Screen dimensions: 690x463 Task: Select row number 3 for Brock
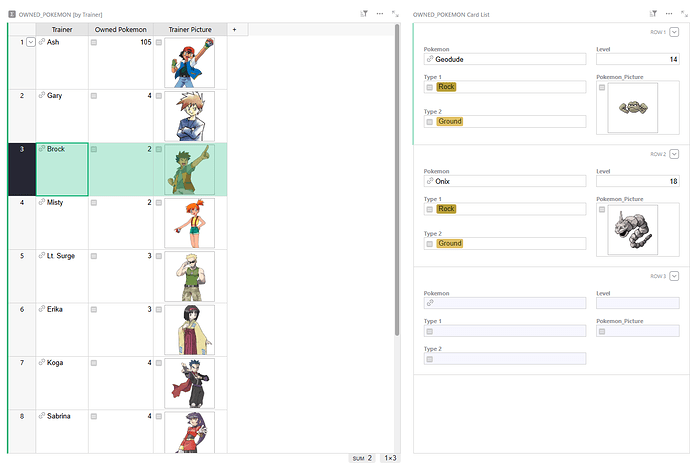pos(22,169)
